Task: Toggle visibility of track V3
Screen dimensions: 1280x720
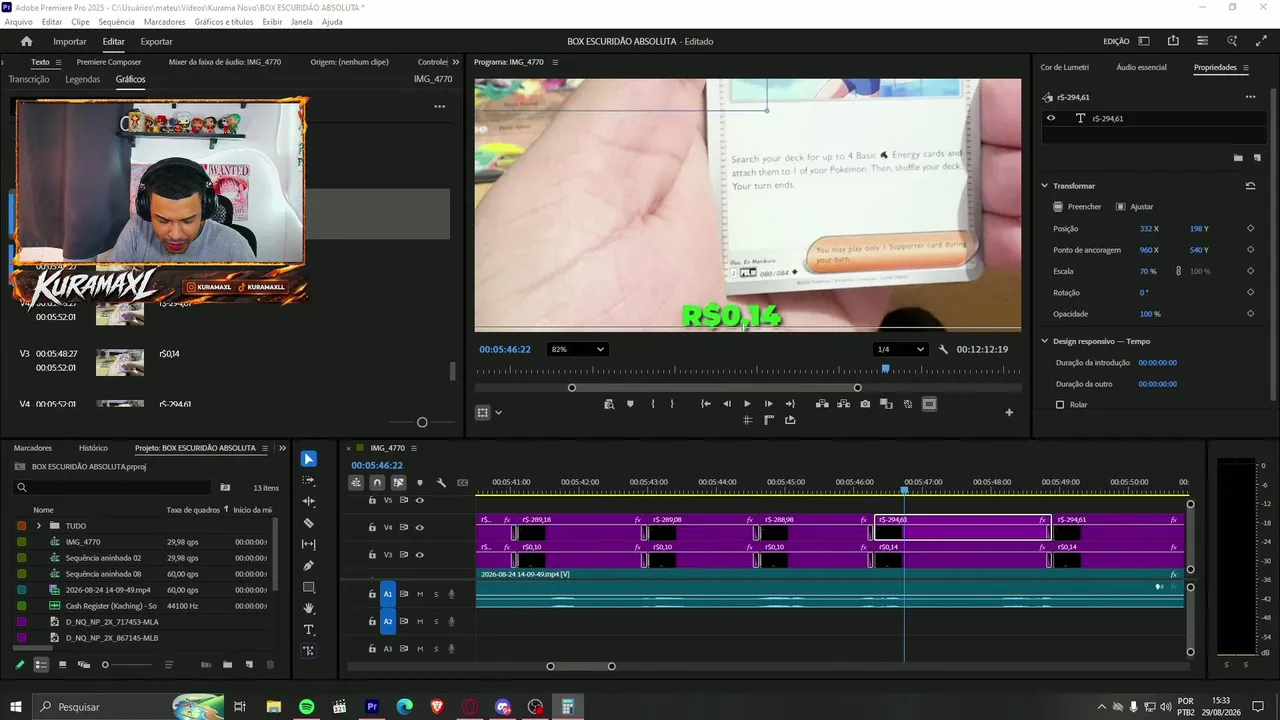Action: pyautogui.click(x=420, y=555)
